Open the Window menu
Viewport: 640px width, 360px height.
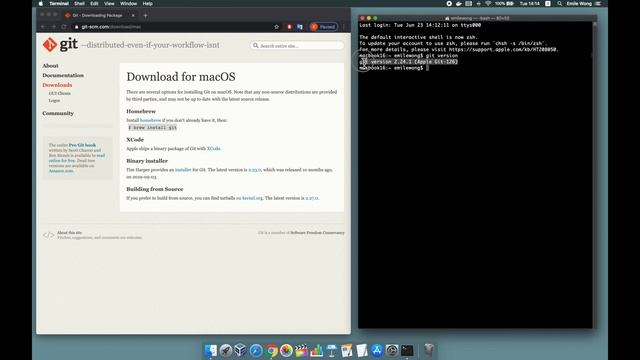click(x=129, y=3)
